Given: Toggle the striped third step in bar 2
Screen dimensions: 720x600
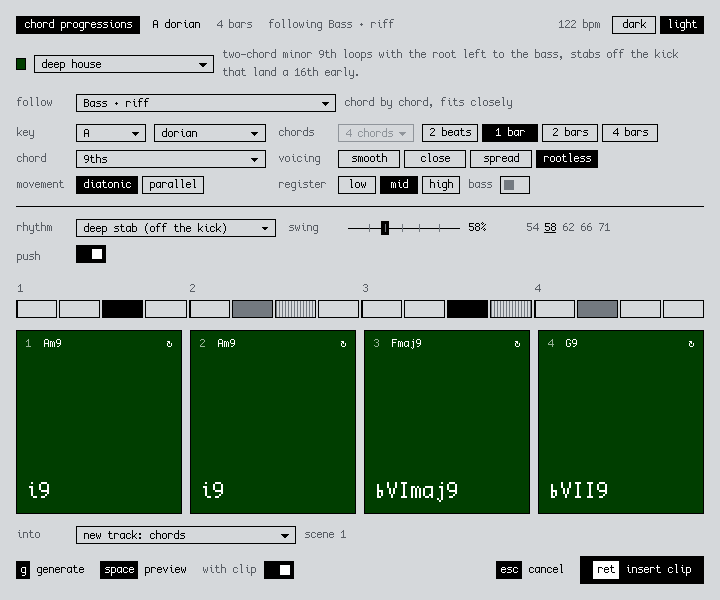Looking at the screenshot, I should (x=295, y=309).
